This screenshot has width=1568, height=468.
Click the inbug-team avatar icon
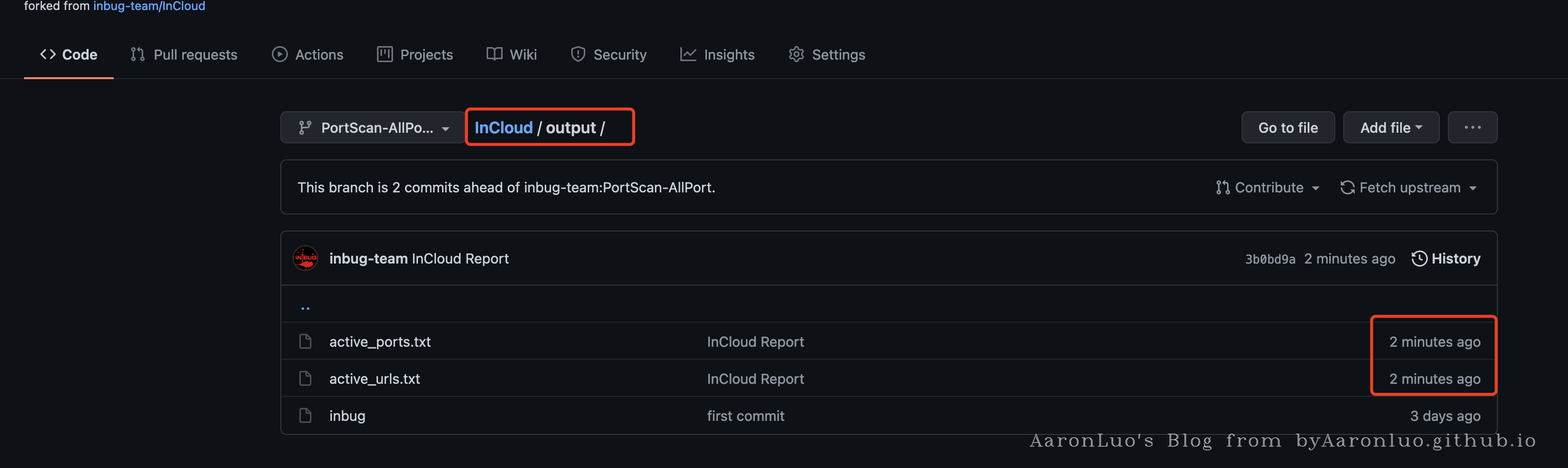[x=305, y=259]
